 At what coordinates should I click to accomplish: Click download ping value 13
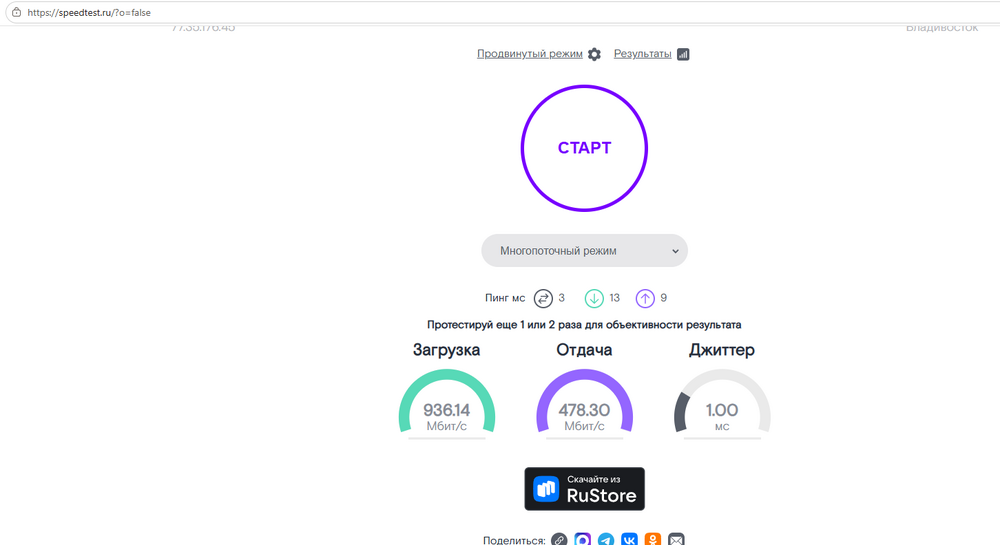pos(614,298)
